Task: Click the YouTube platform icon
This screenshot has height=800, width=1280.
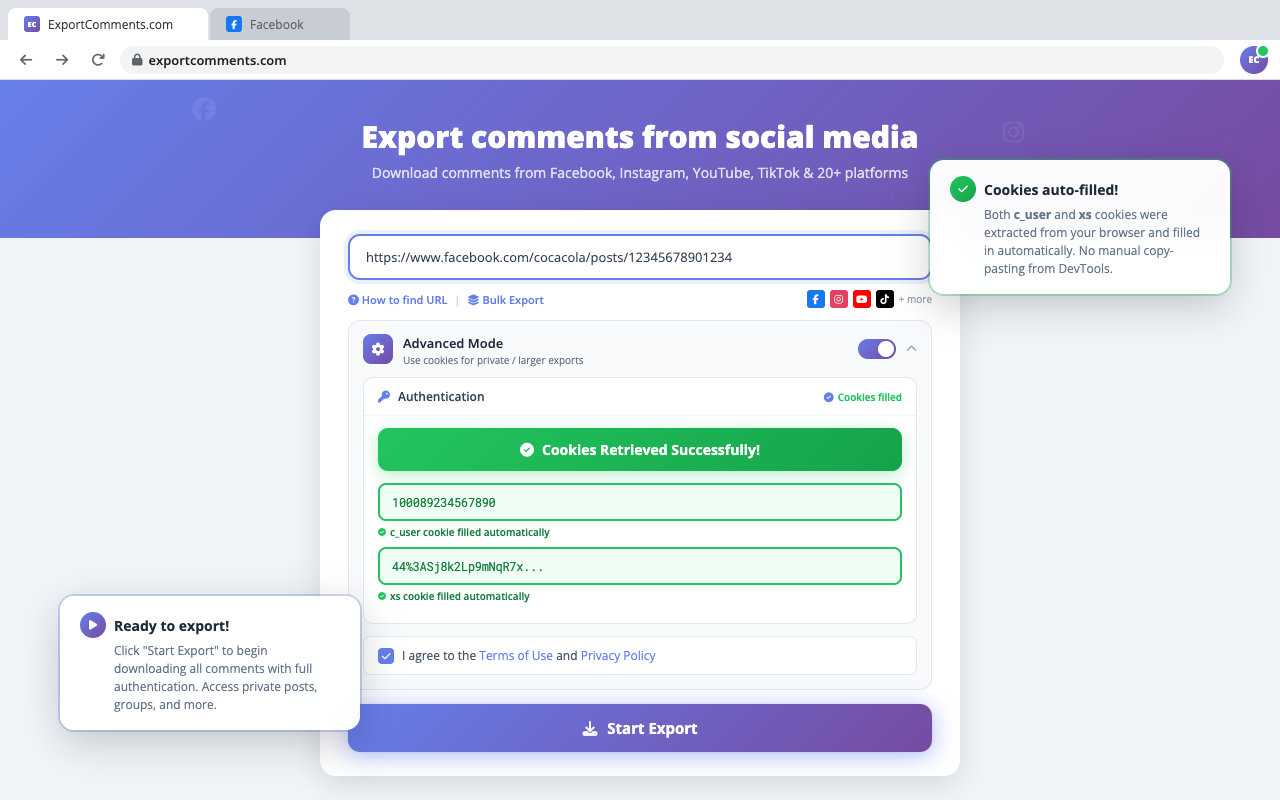Action: (x=862, y=299)
